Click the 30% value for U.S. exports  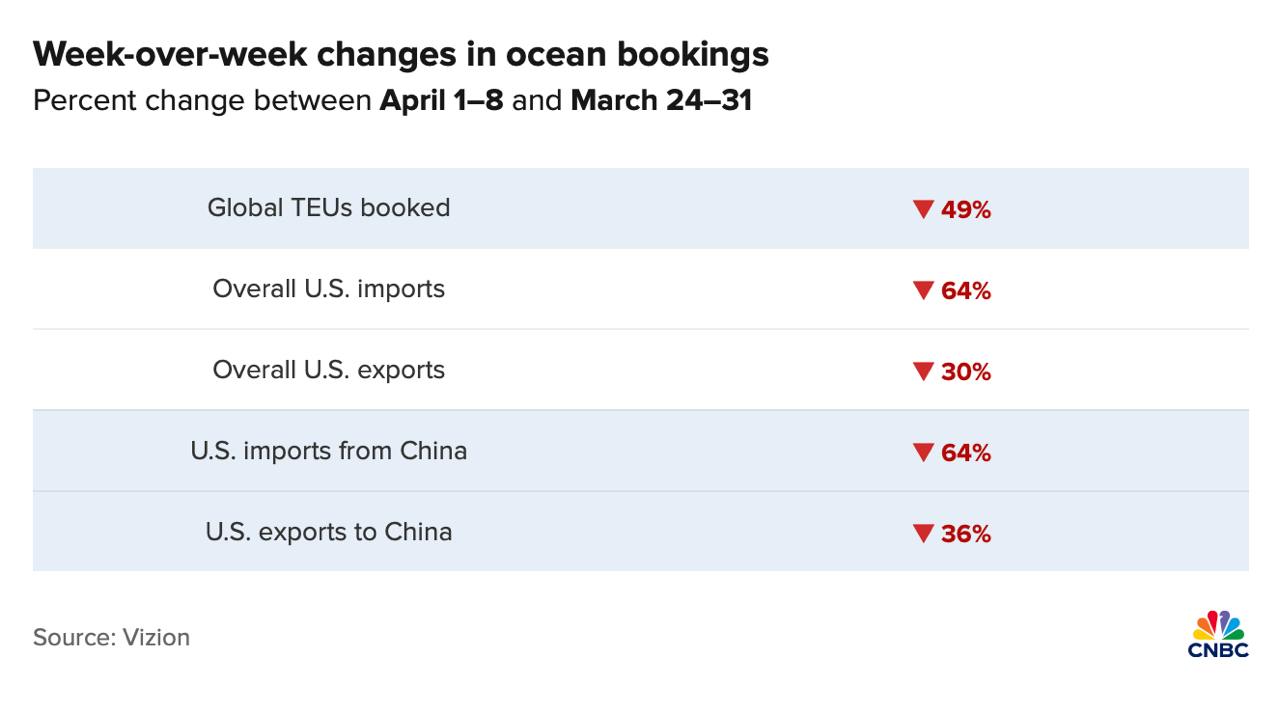(965, 372)
